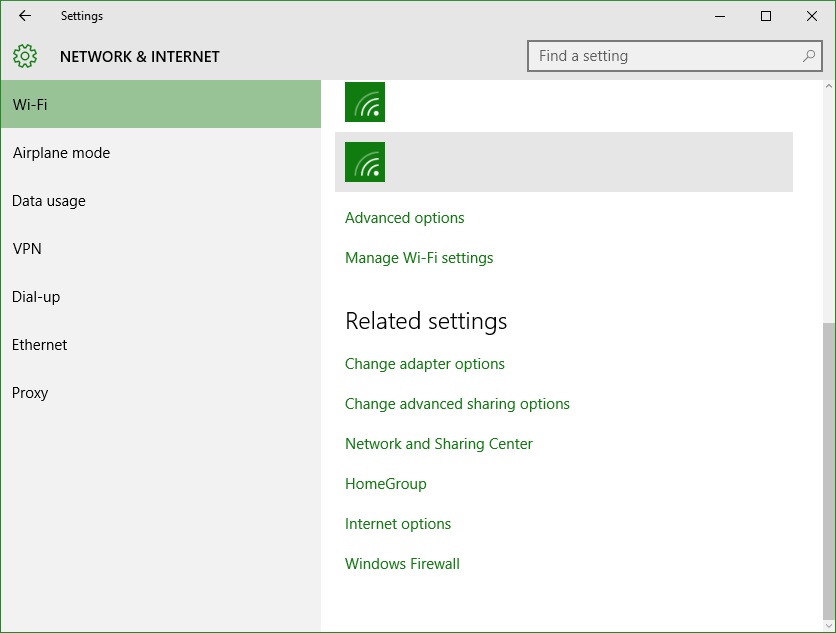Click the back arrow in title bar

point(25,16)
